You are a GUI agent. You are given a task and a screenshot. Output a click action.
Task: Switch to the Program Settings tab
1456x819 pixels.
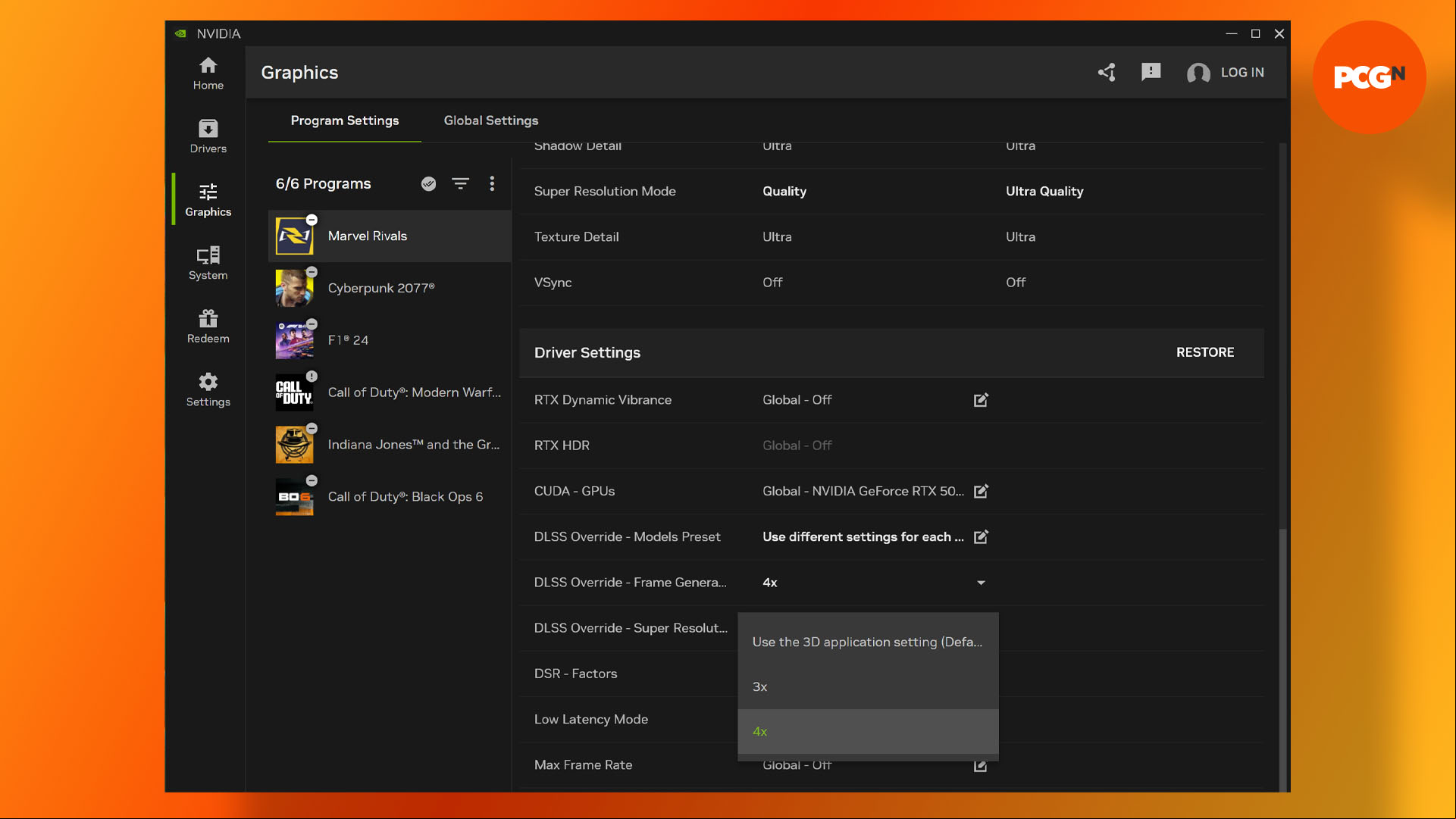click(345, 120)
